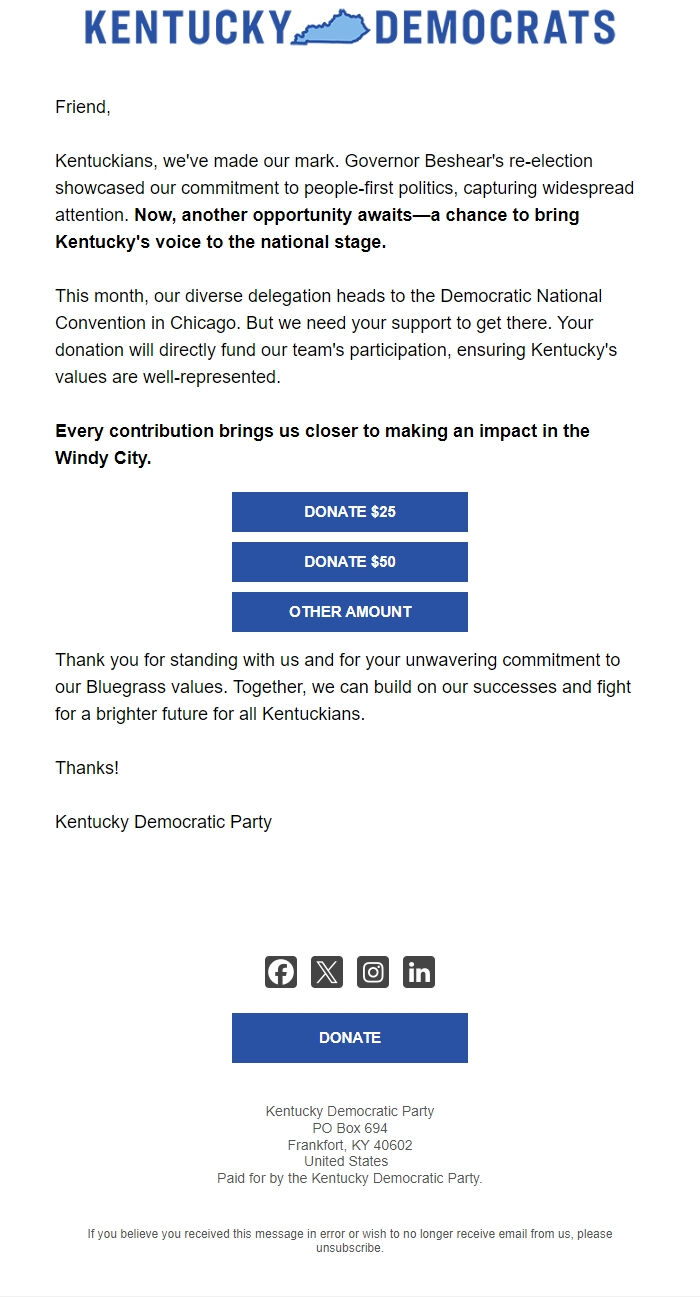Click the Kentucky Democratic Party signature line

[163, 821]
